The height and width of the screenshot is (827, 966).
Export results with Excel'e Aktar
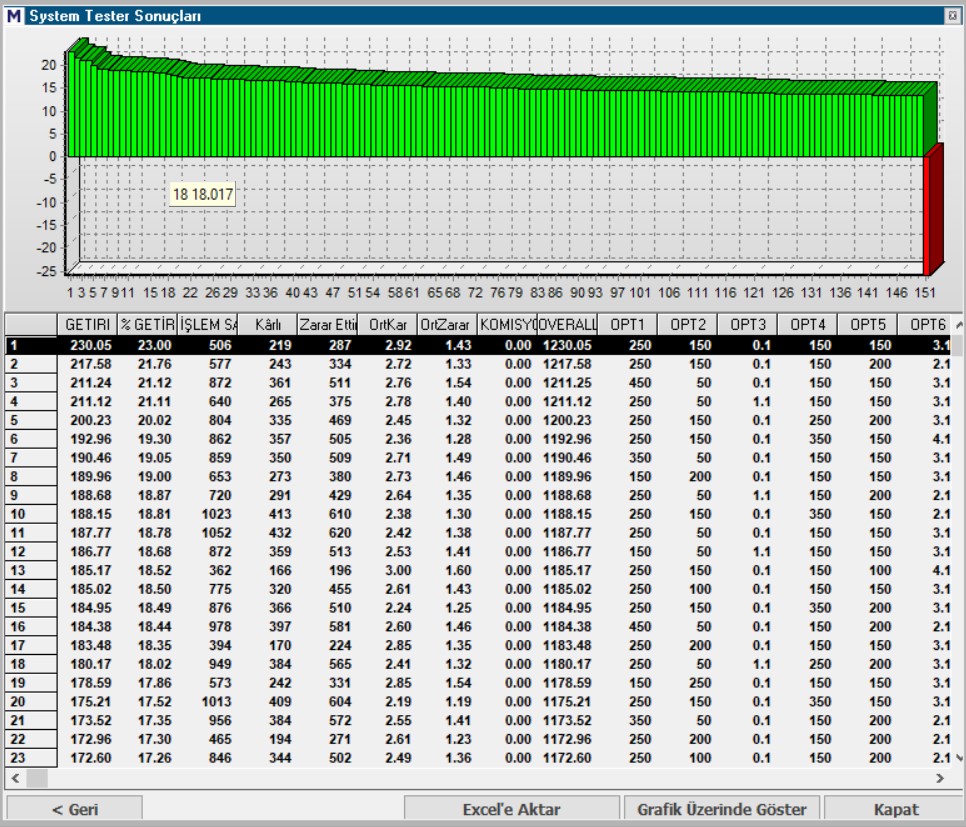(x=511, y=809)
